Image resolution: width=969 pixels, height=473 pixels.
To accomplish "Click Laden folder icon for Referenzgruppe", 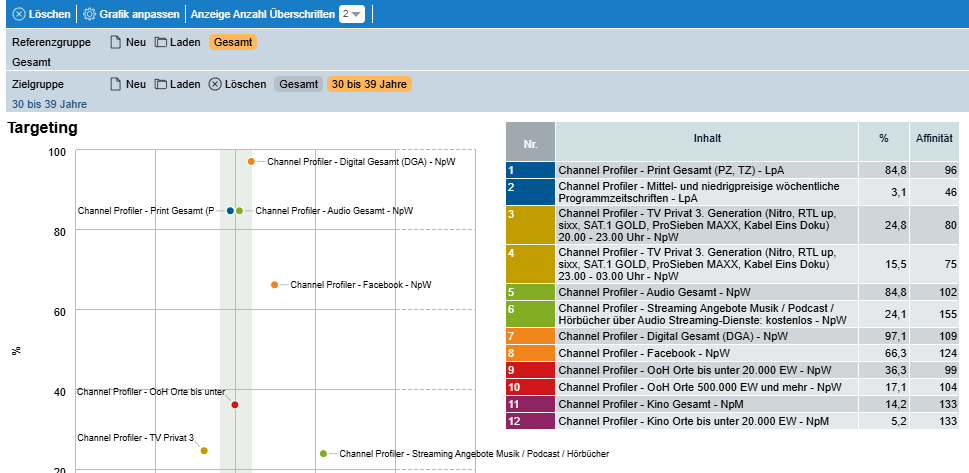I will click(161, 43).
